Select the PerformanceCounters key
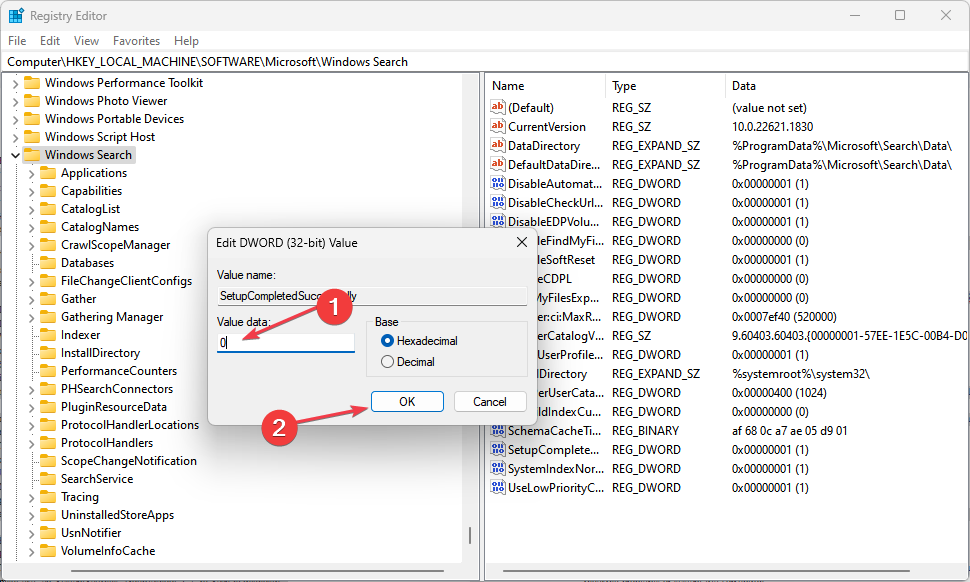Image resolution: width=970 pixels, height=582 pixels. (119, 370)
